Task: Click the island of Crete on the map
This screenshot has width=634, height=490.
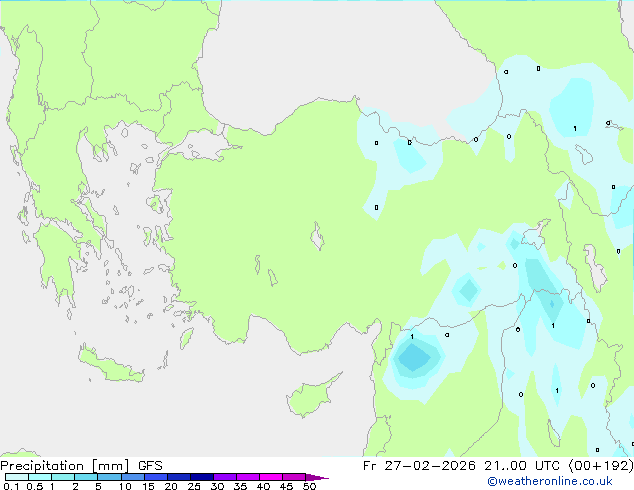Action: click(x=110, y=365)
